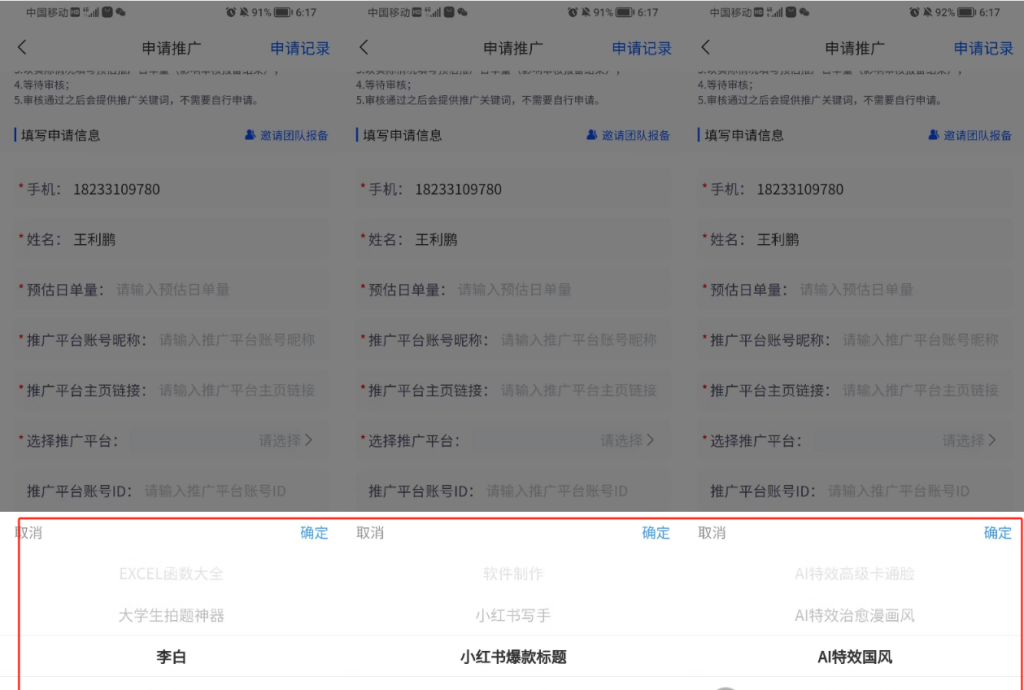
Task: Expand the 选择推广平台 chevron in the left screen
Action: pyautogui.click(x=308, y=440)
